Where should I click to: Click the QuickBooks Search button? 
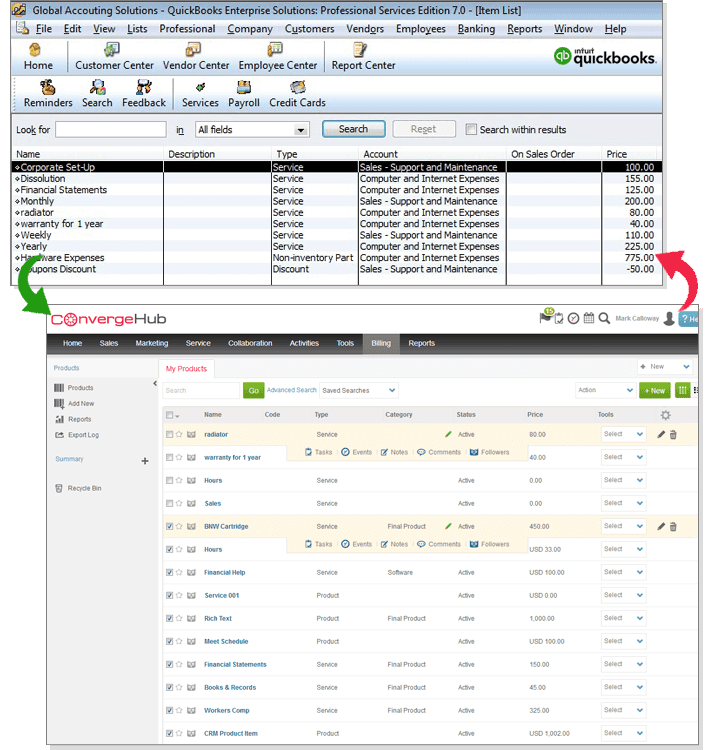tap(353, 129)
